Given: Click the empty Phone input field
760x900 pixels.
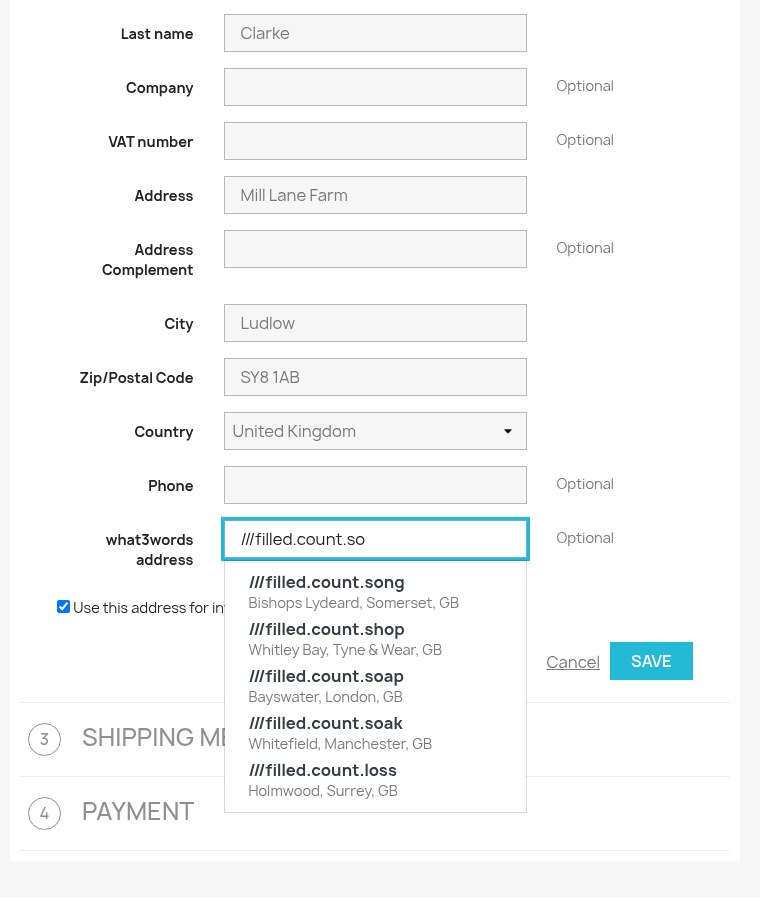Looking at the screenshot, I should pyautogui.click(x=375, y=485).
